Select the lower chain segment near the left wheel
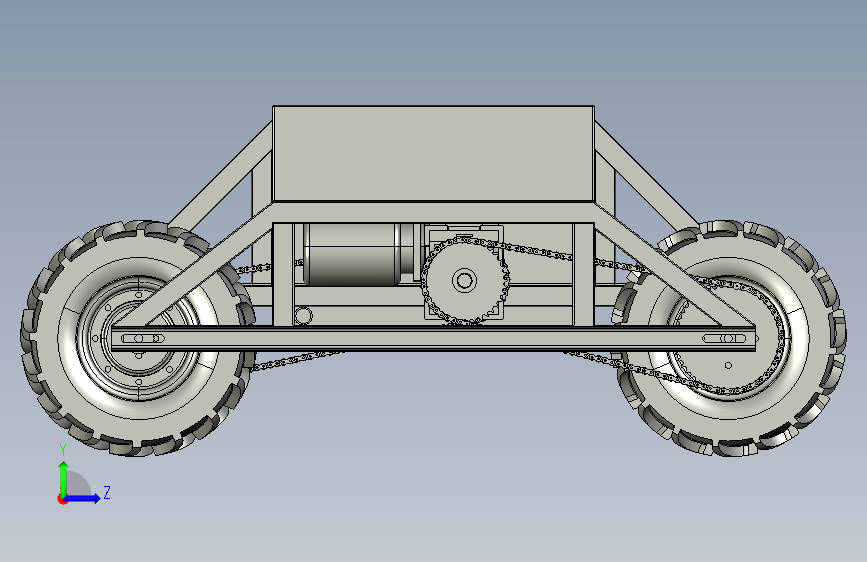 (299, 360)
